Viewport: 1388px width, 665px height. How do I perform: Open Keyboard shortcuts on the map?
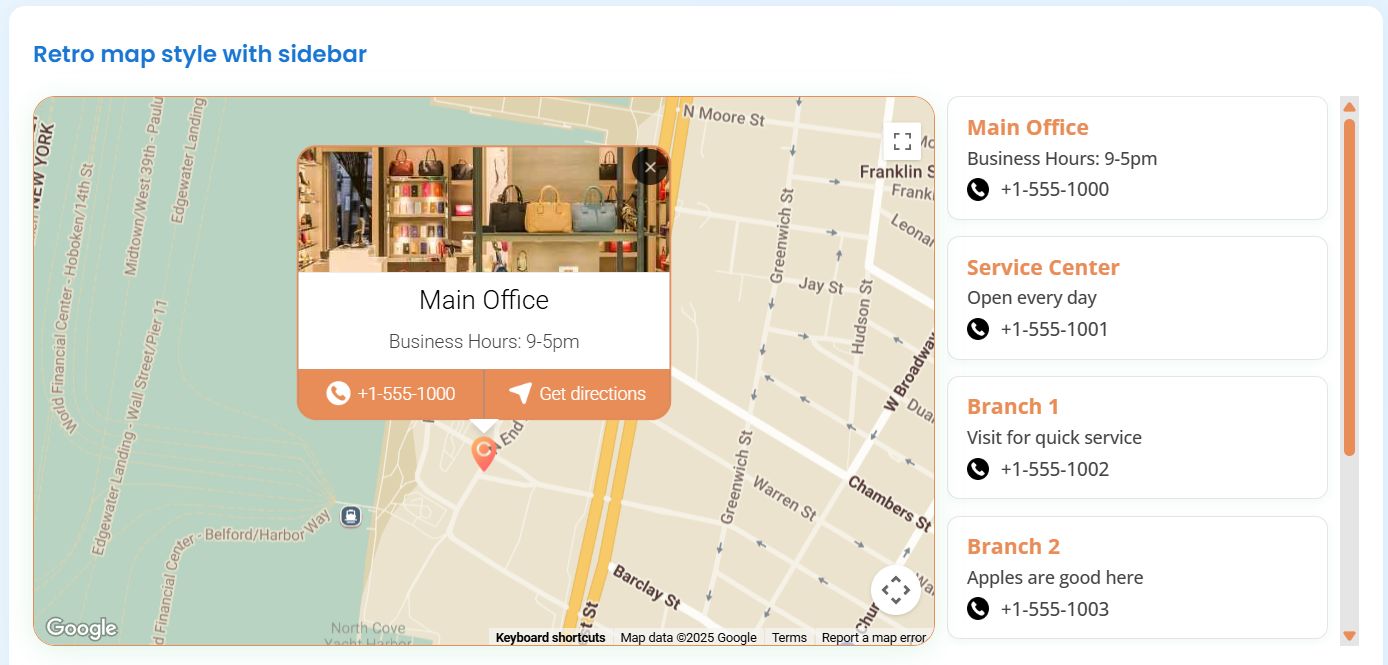click(550, 638)
